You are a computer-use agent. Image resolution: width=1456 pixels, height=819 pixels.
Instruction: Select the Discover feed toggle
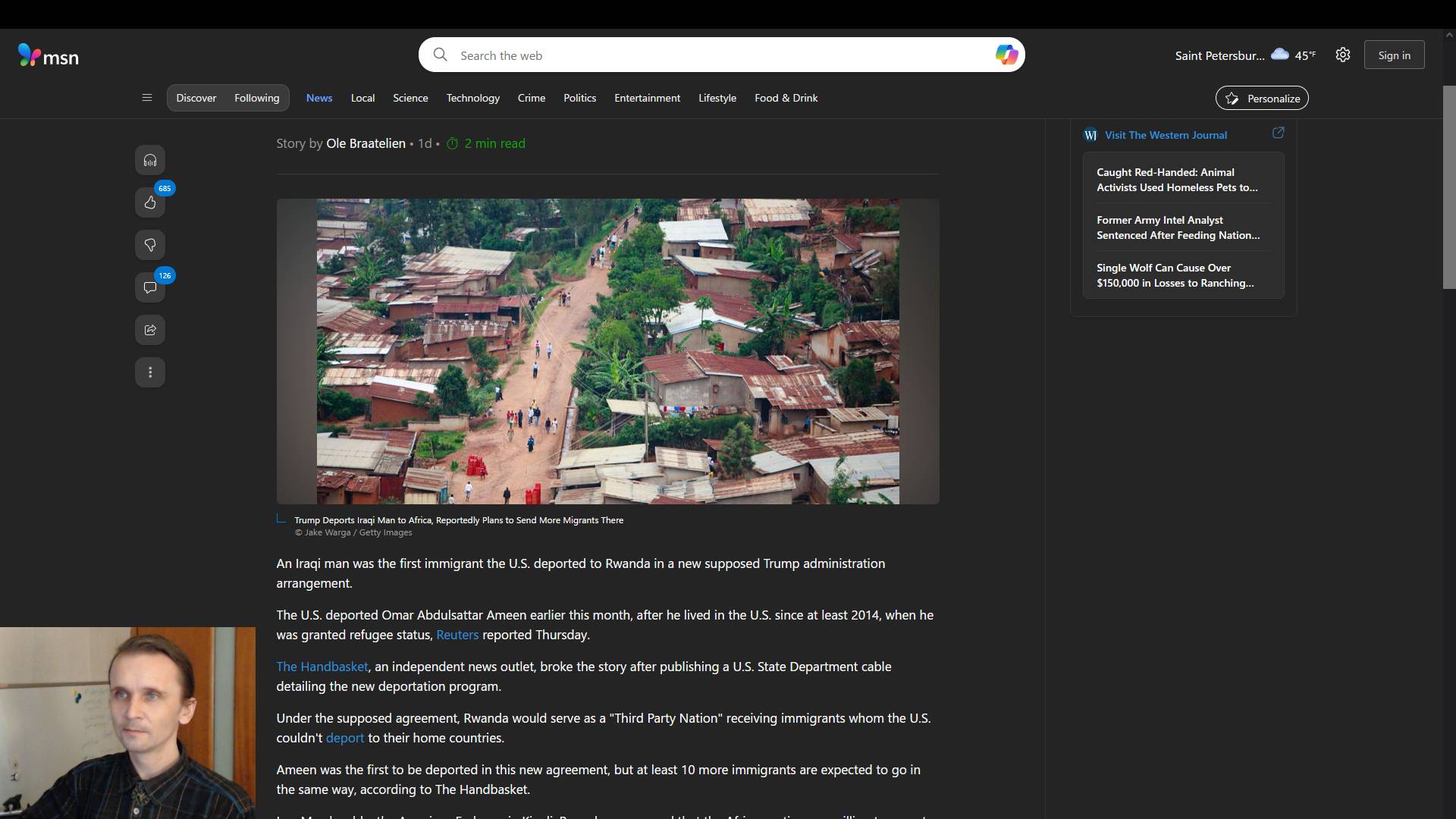196,98
